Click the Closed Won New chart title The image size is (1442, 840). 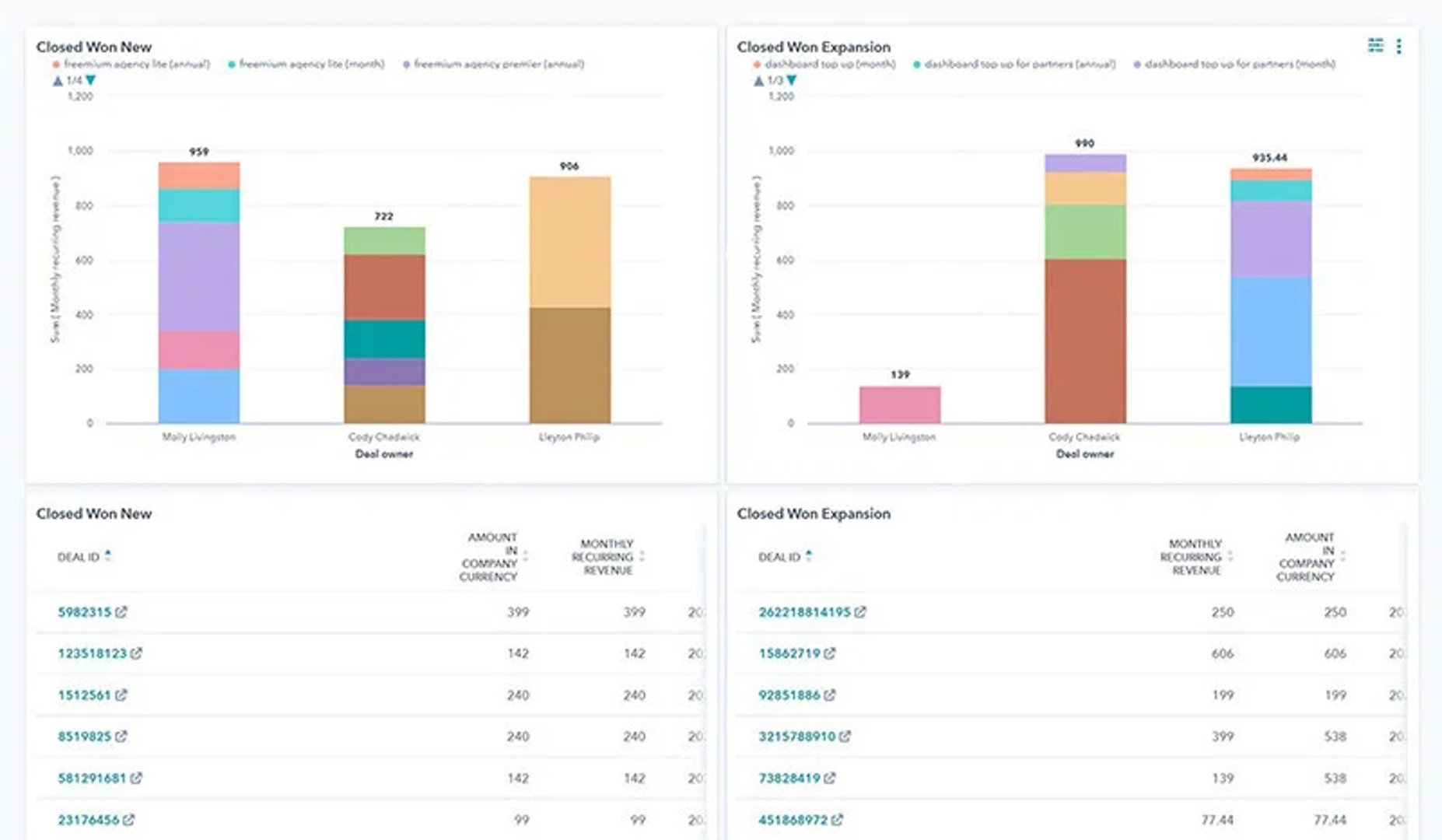tap(94, 47)
